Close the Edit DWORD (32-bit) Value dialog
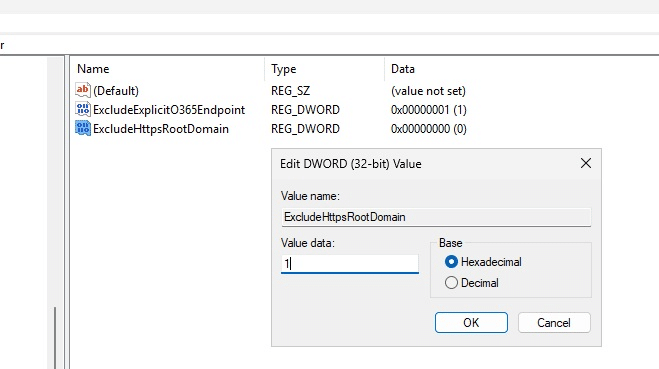Image resolution: width=659 pixels, height=369 pixels. pyautogui.click(x=586, y=163)
